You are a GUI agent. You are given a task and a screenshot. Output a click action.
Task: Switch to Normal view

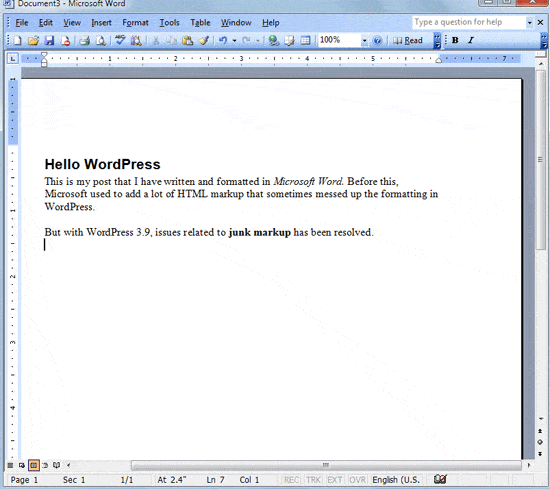coord(11,465)
